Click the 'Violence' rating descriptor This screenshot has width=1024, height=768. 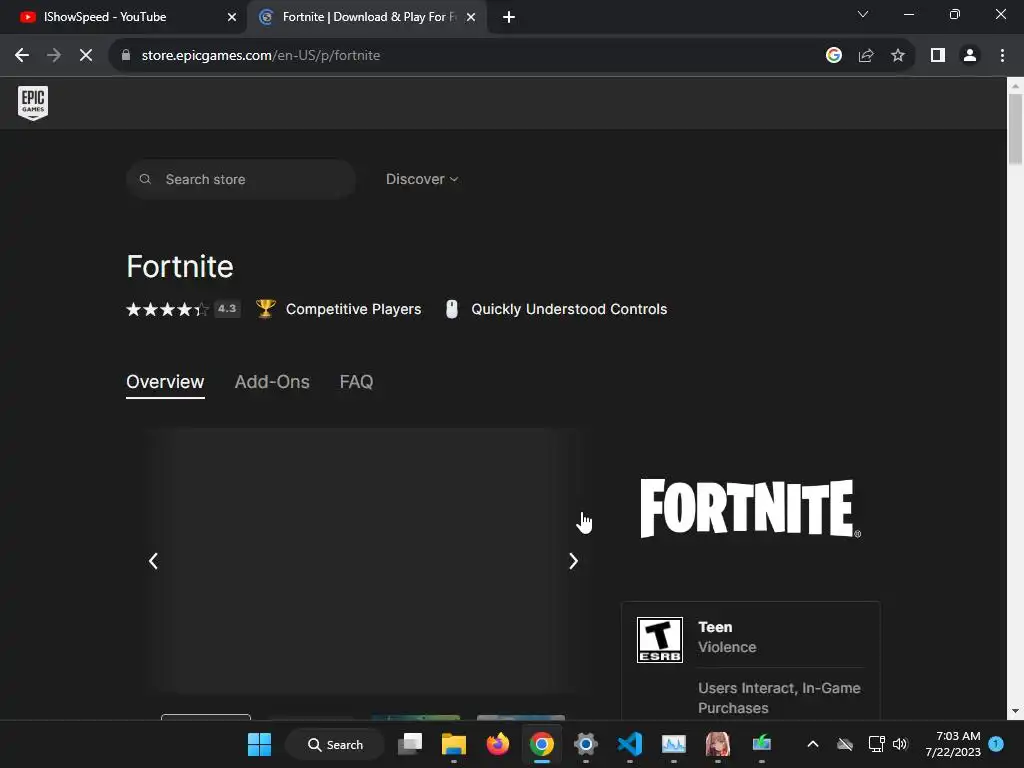coord(727,647)
